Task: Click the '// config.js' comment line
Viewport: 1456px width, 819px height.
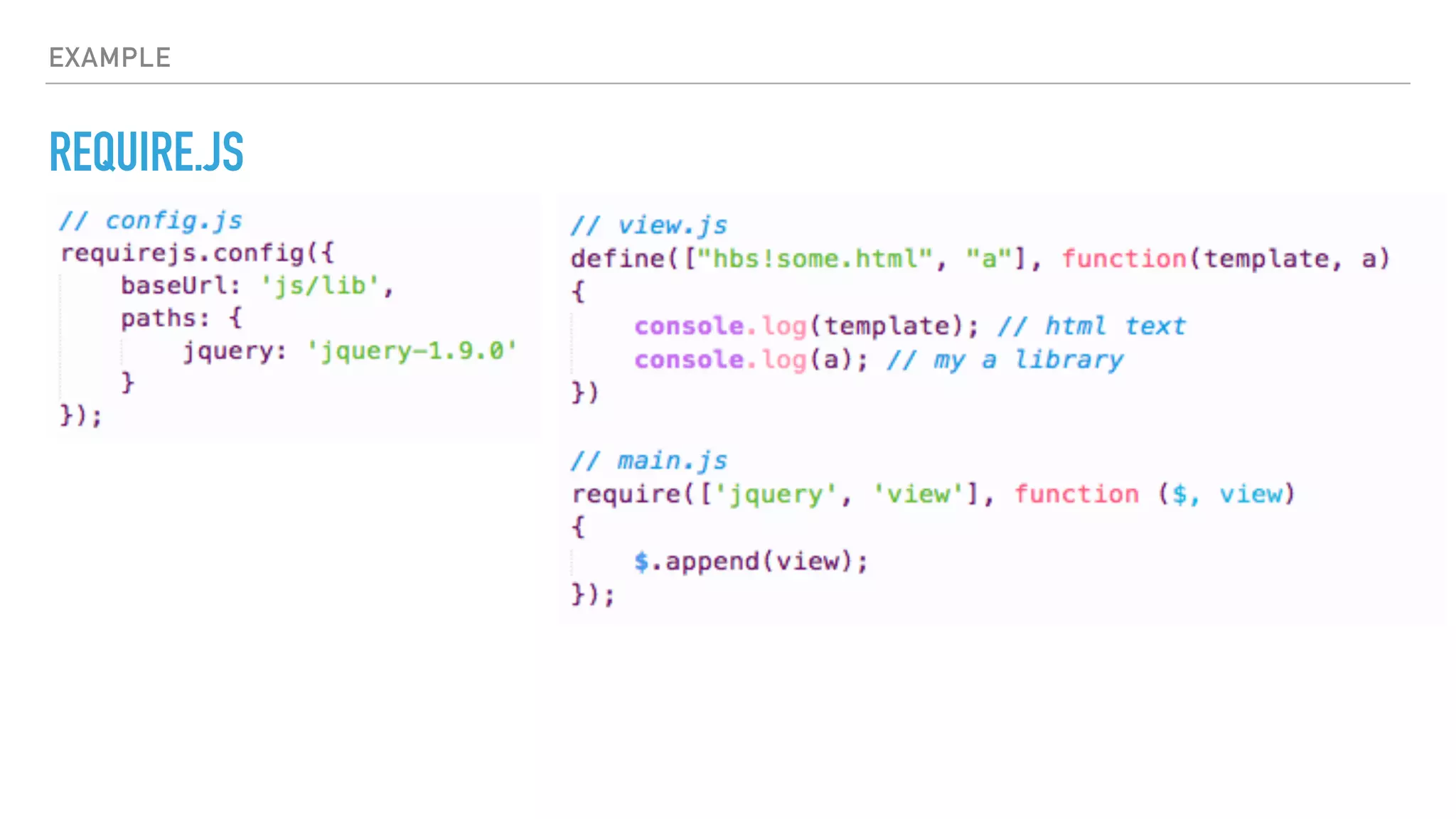Action: coord(151,220)
